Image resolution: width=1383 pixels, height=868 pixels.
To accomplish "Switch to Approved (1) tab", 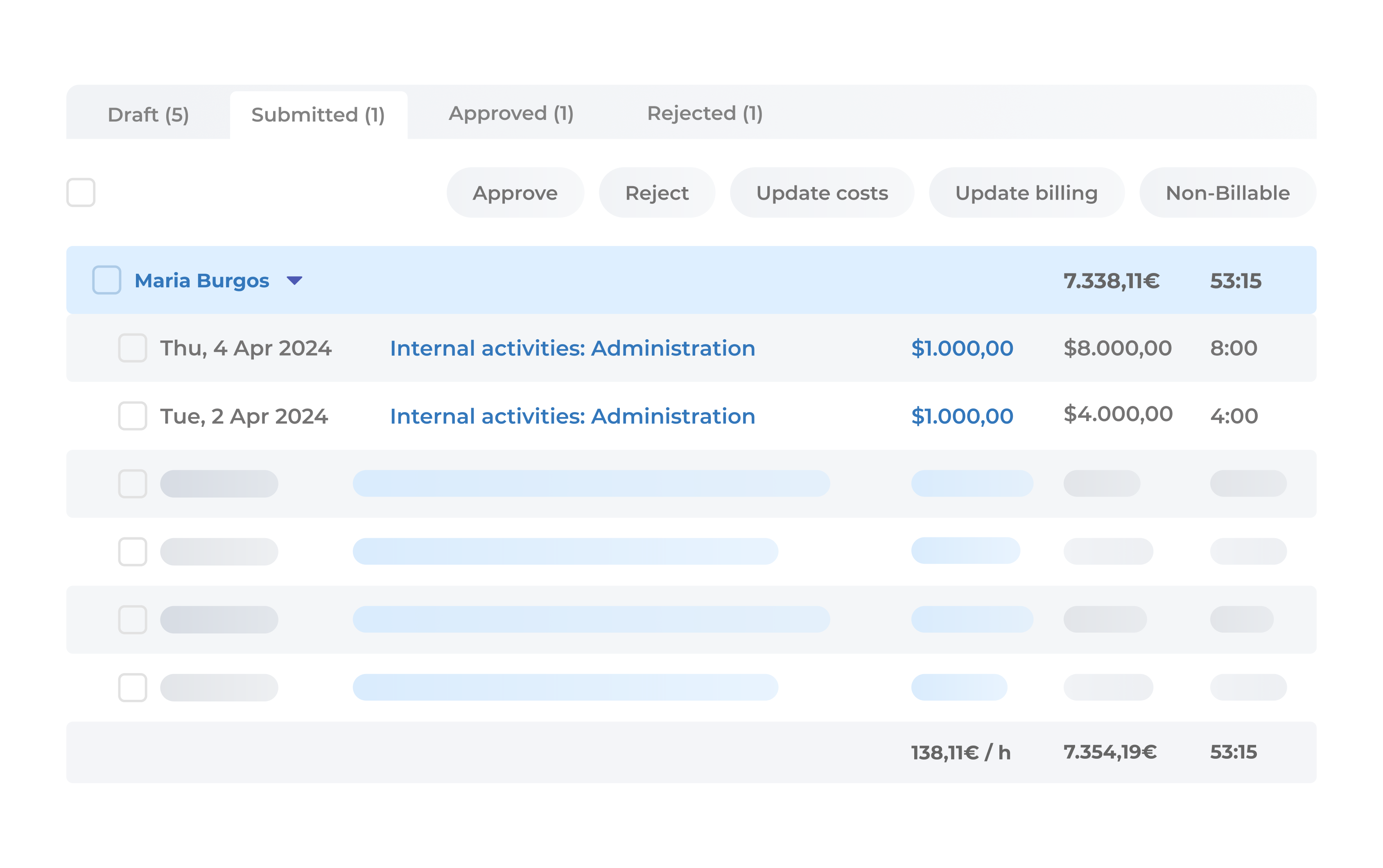I will coord(511,114).
